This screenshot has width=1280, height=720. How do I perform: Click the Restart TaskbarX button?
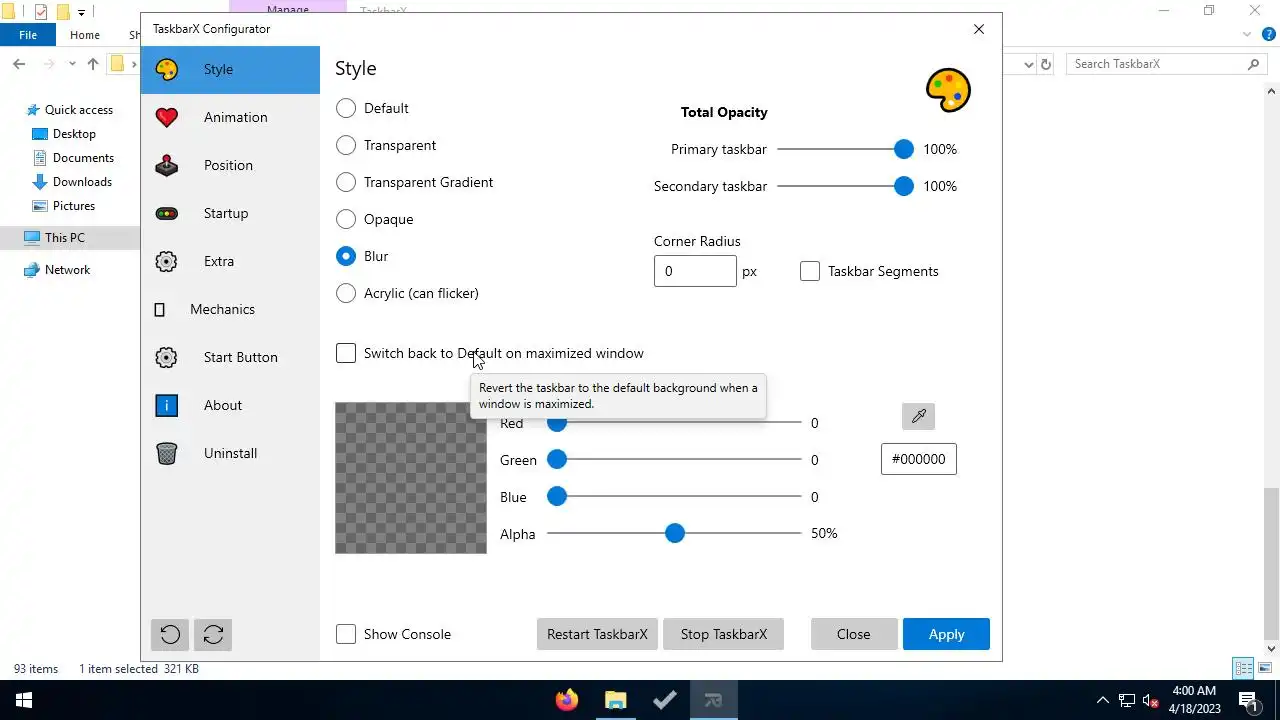click(597, 634)
